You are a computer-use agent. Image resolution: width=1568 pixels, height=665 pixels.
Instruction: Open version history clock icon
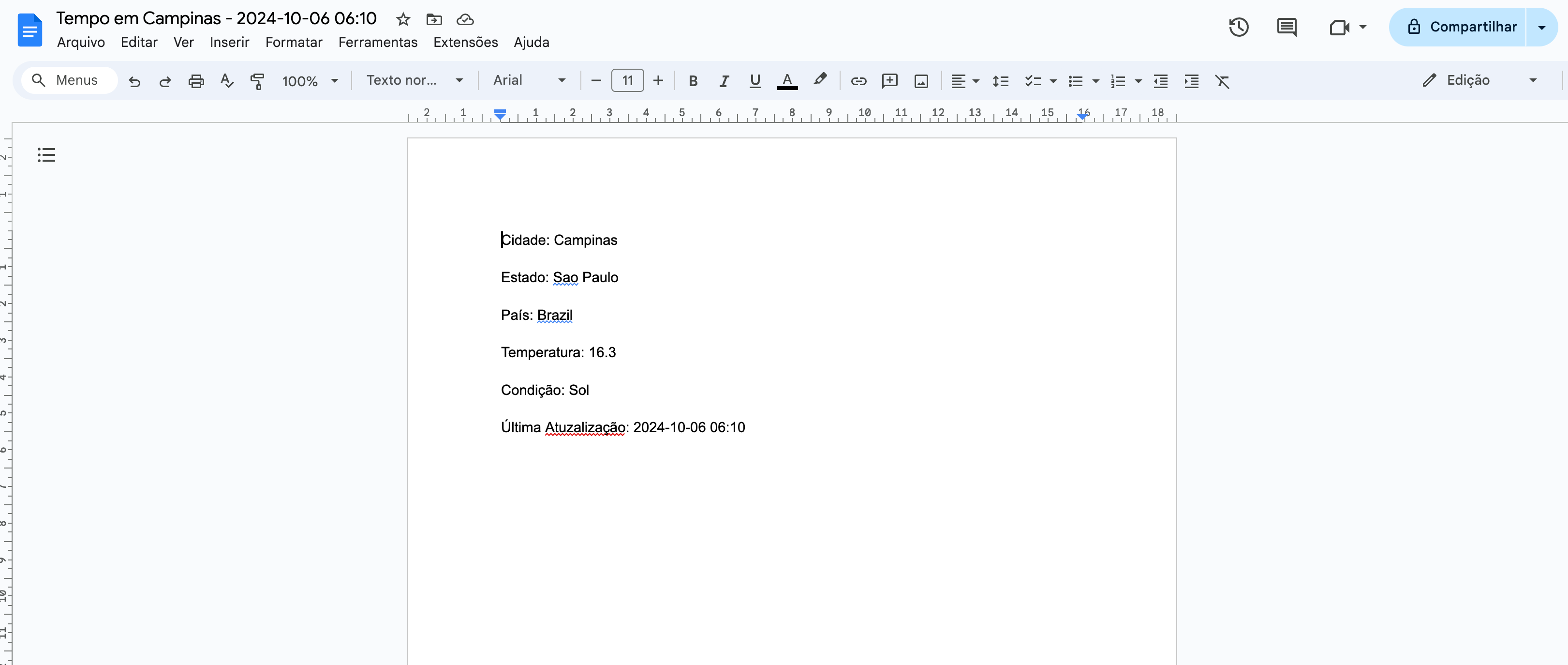(1239, 28)
